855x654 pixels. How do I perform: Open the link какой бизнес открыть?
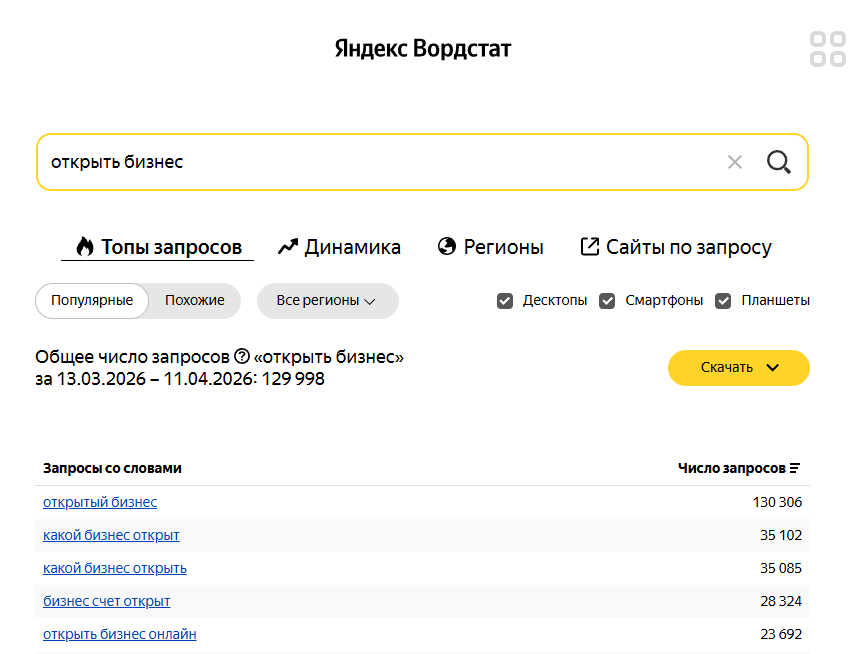tap(115, 568)
